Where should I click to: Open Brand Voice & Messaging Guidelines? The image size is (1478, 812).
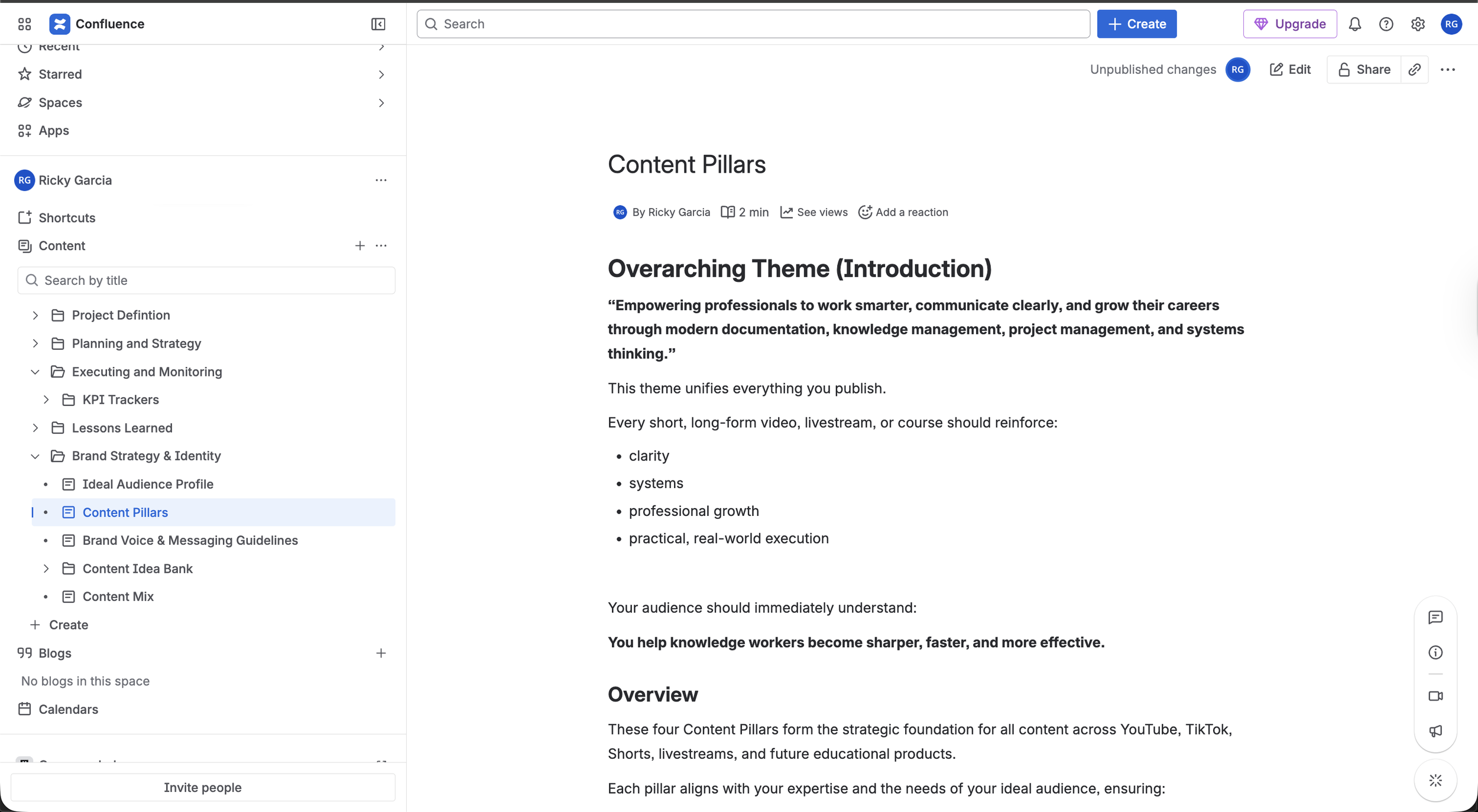[190, 540]
